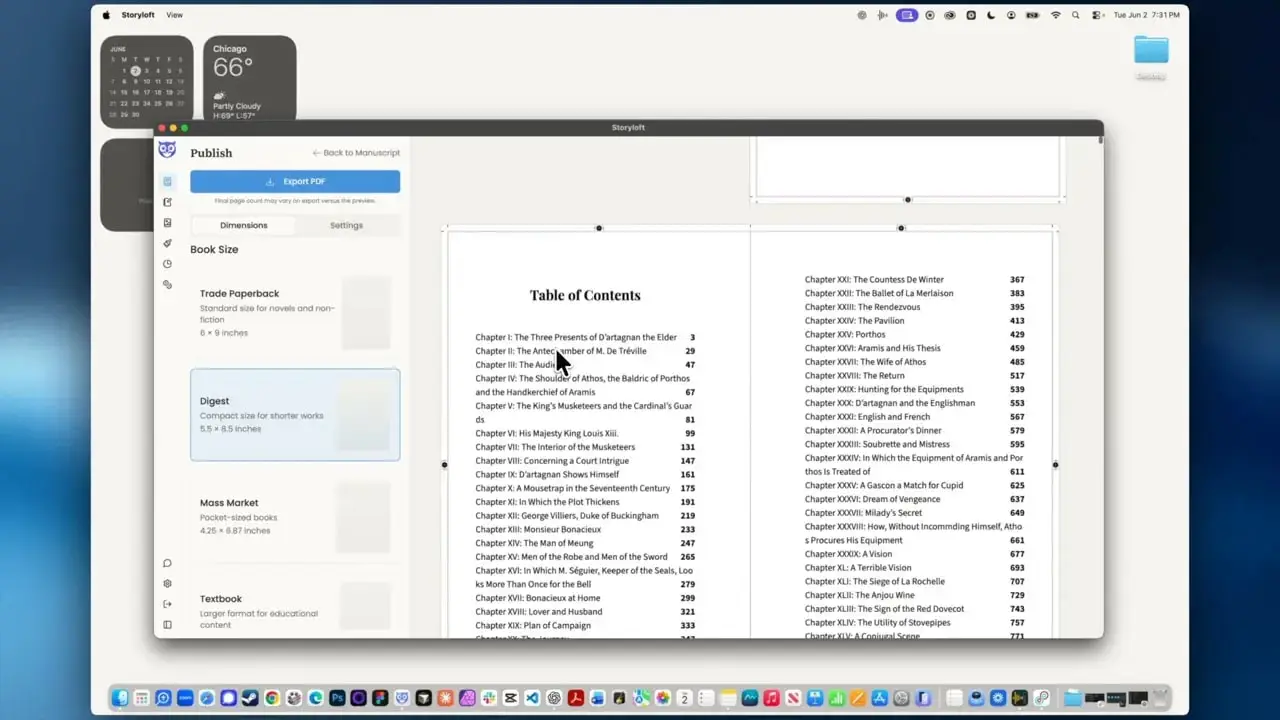Open Spotlight search in the menu bar

1076,15
